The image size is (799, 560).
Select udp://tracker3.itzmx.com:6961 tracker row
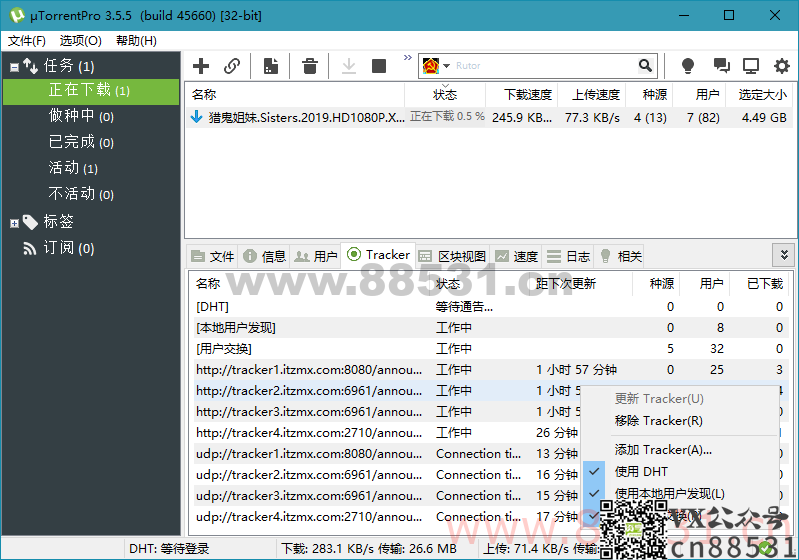point(385,496)
